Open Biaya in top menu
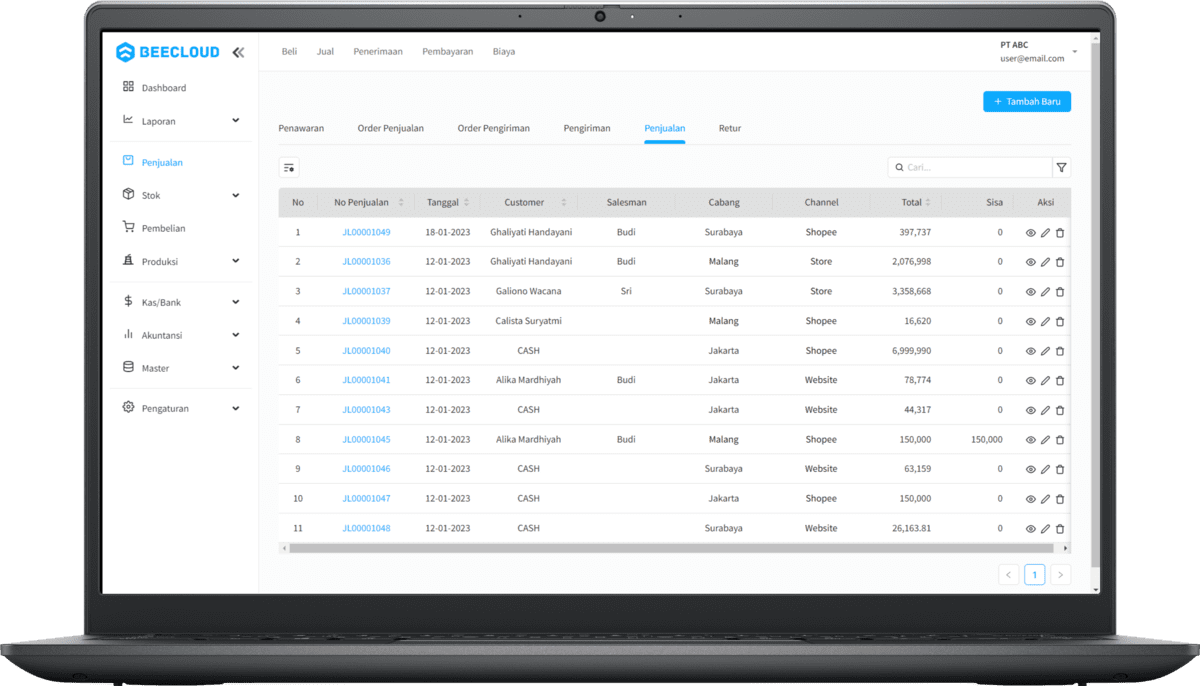Viewport: 1200px width, 686px height. tap(504, 51)
